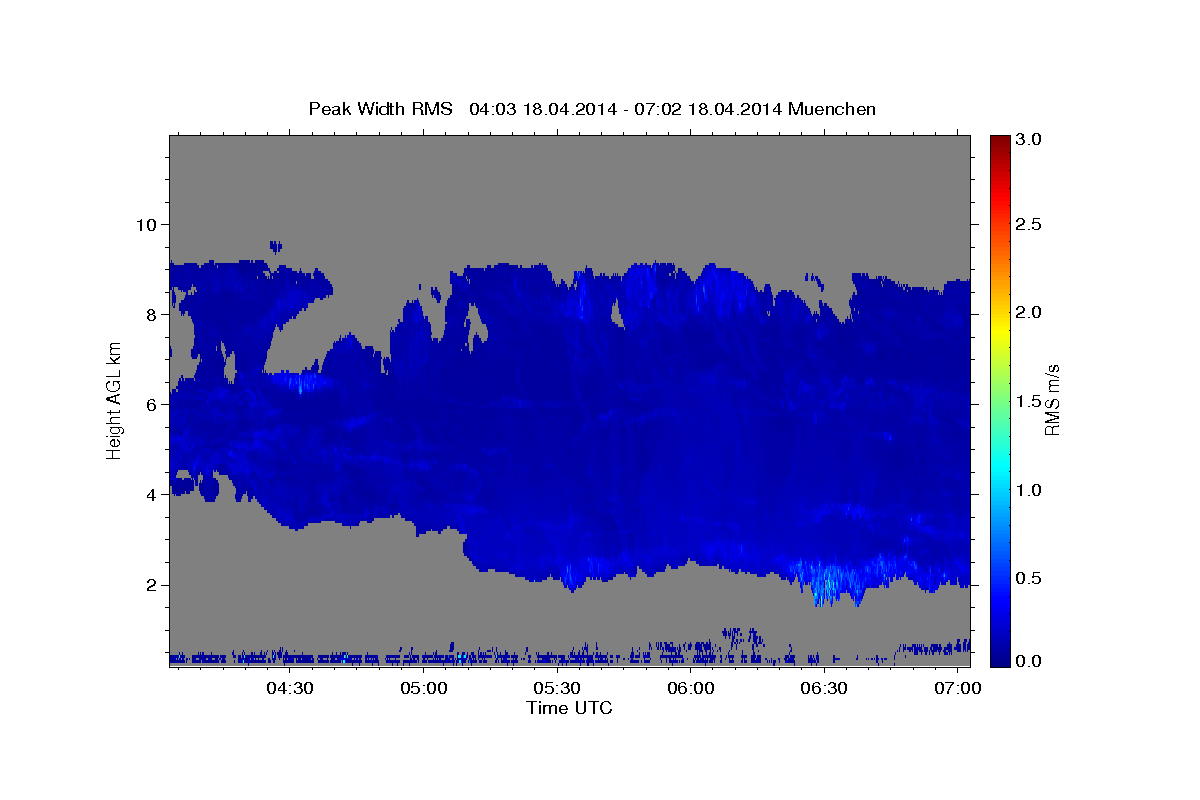Click the colorbar value 2.5

[x=1028, y=224]
